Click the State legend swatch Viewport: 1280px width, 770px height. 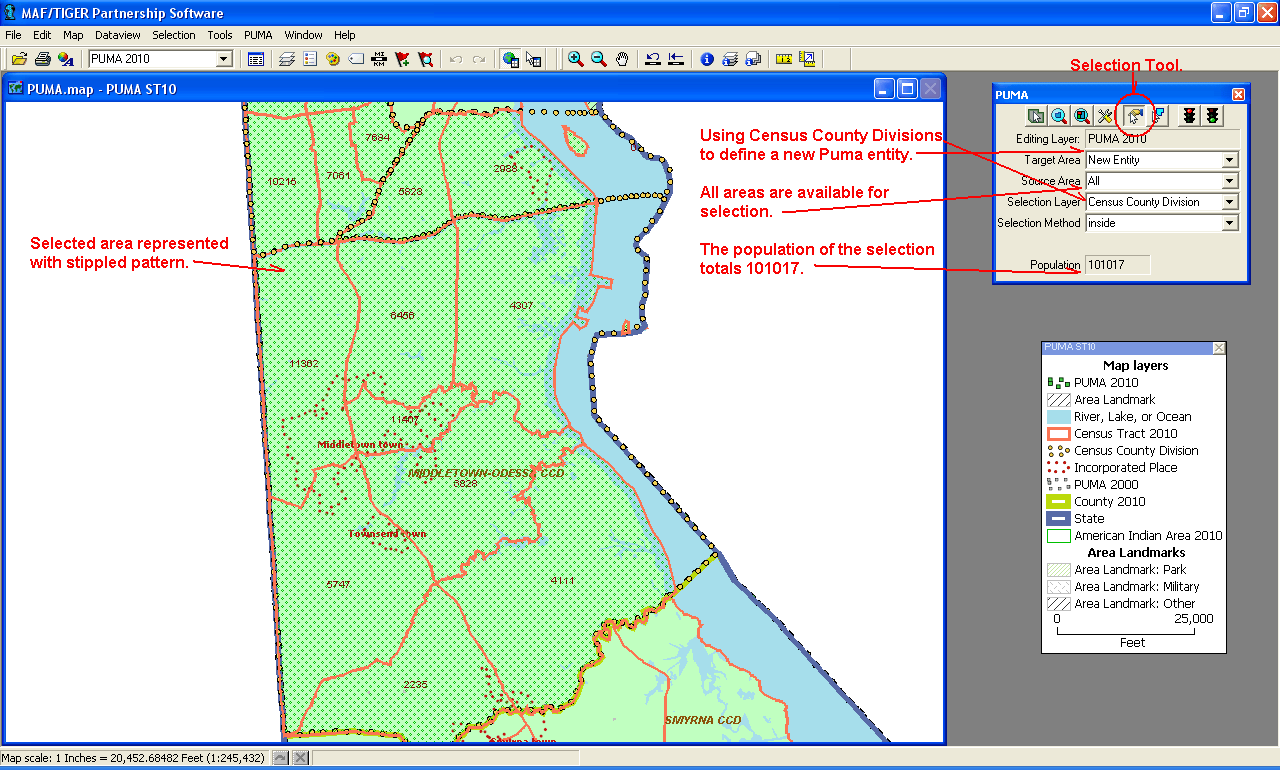click(1058, 519)
